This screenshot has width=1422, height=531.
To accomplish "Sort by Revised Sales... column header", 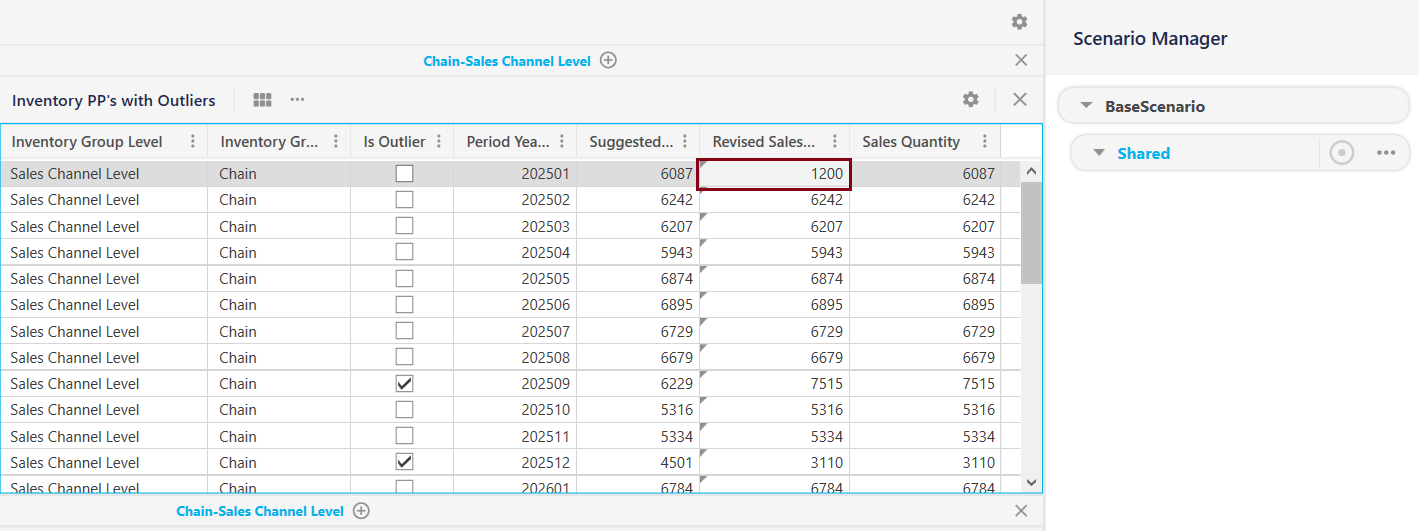I will [x=764, y=142].
